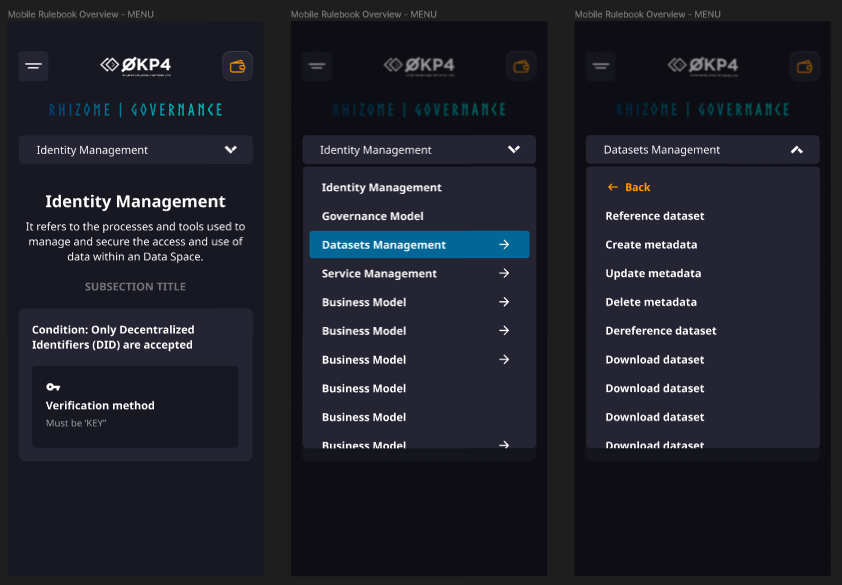Select highlighted Datasets Management menu item
The width and height of the screenshot is (842, 585).
[419, 244]
